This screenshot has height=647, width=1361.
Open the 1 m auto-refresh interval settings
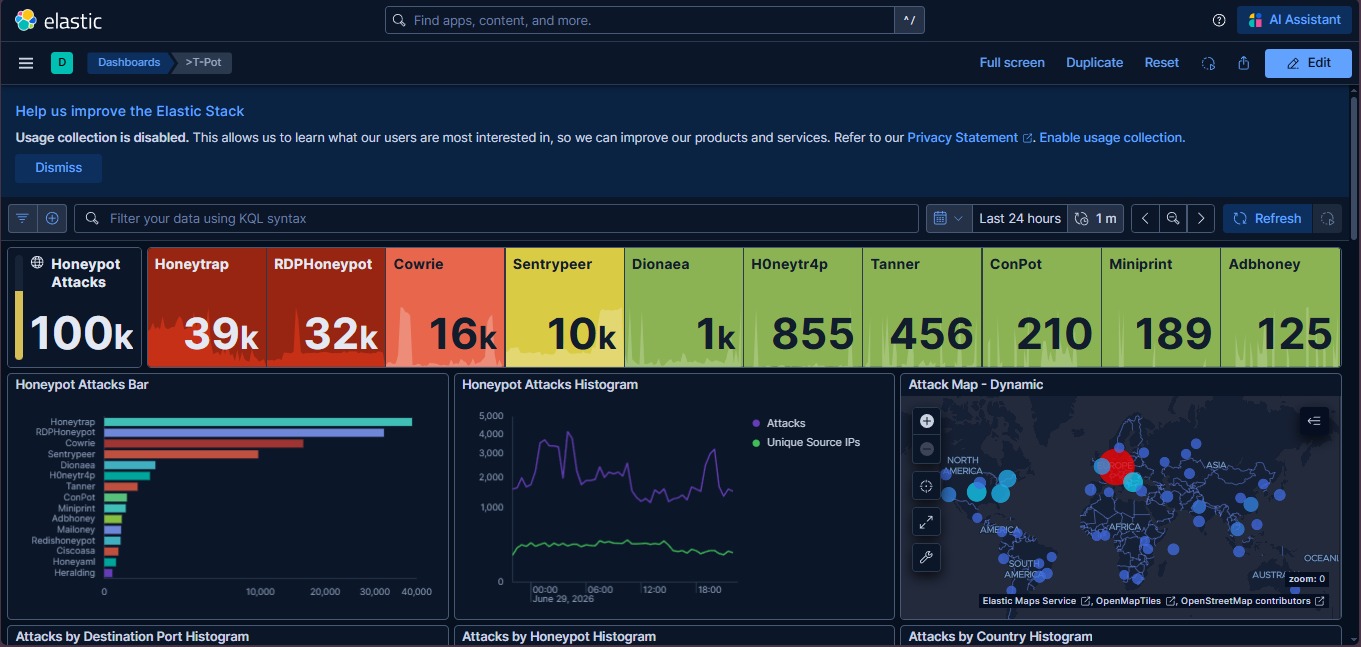(1095, 218)
